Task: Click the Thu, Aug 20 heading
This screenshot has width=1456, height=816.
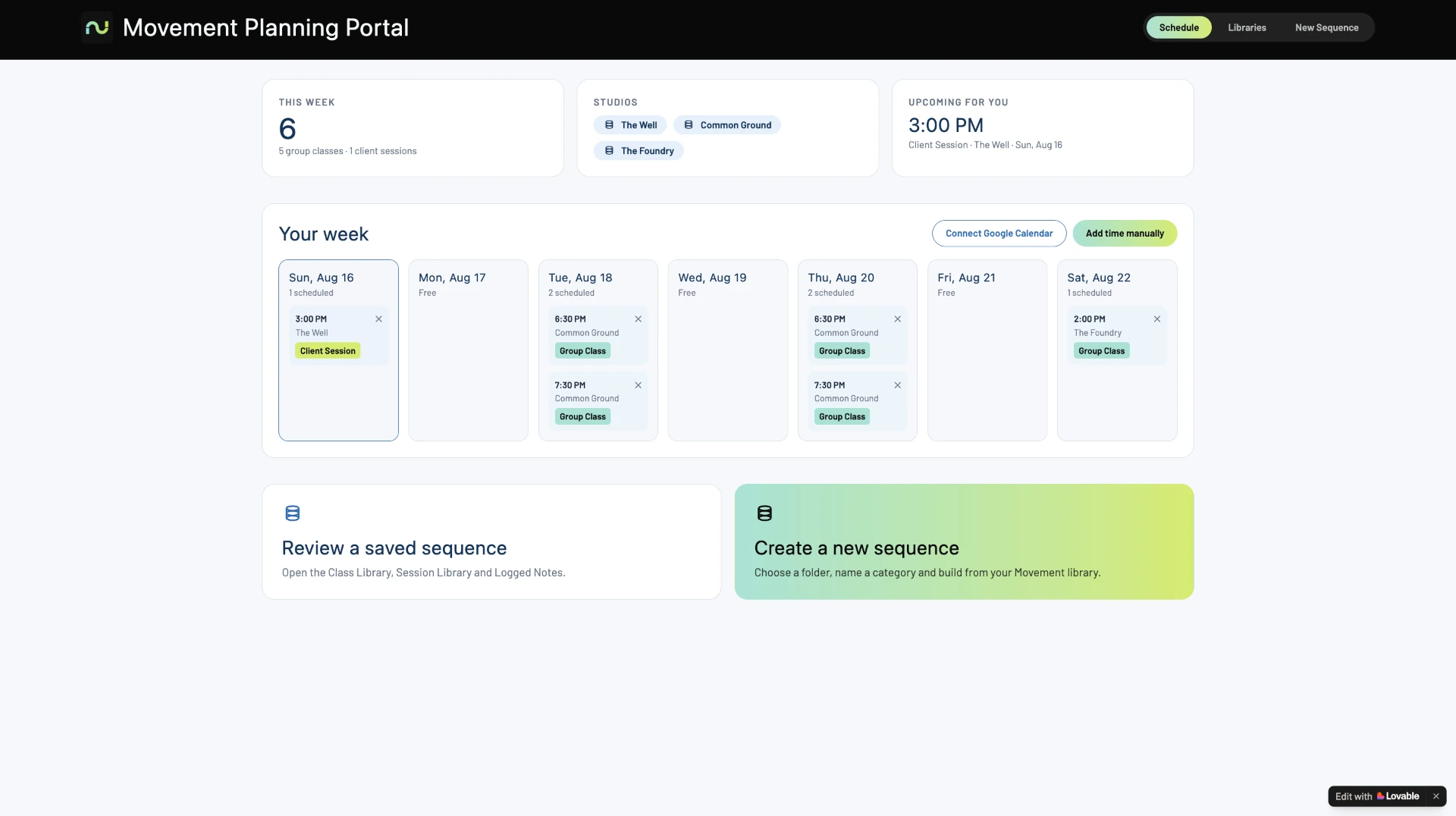Action: (841, 278)
